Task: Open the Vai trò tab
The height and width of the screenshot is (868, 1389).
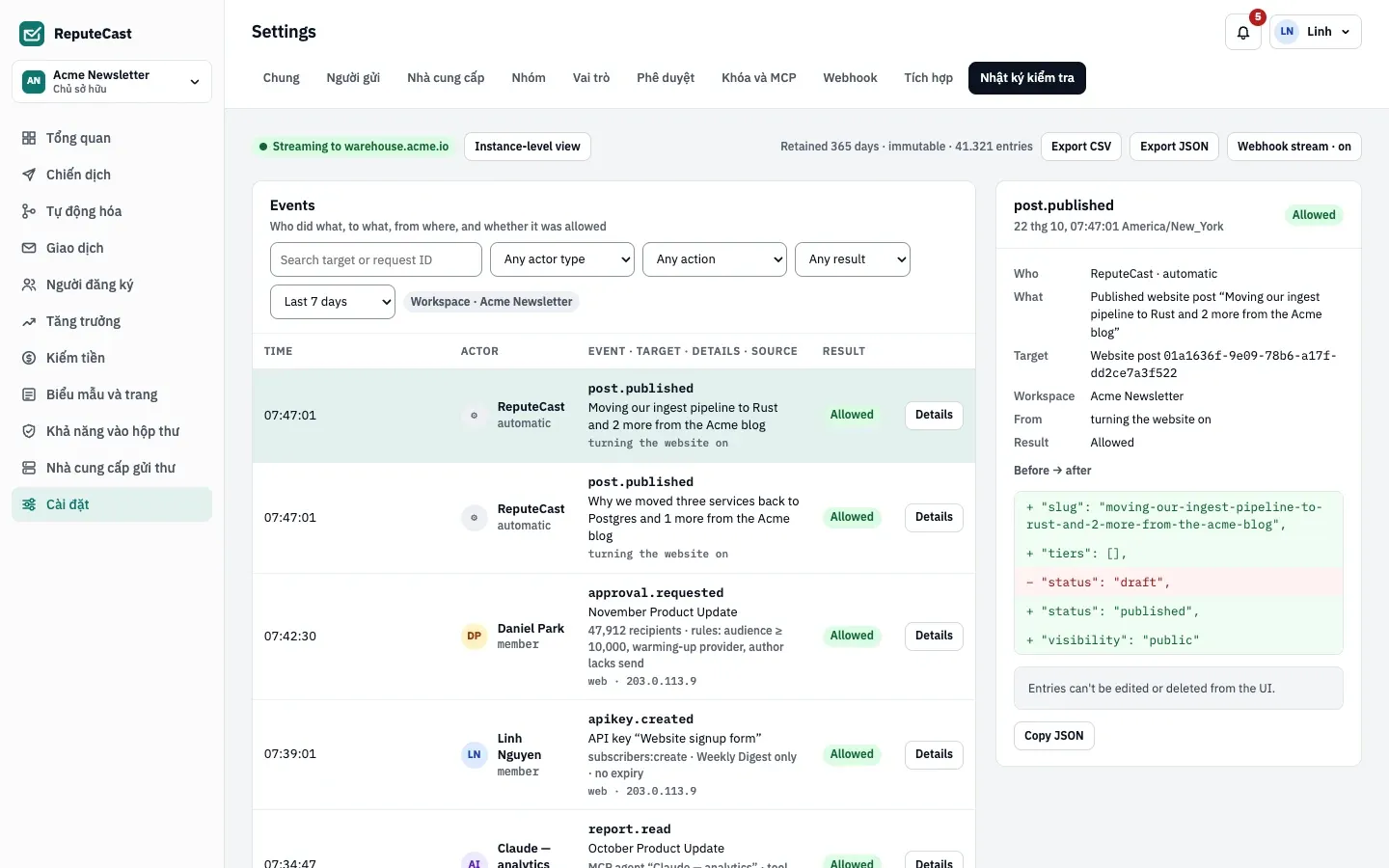Action: coord(591,78)
